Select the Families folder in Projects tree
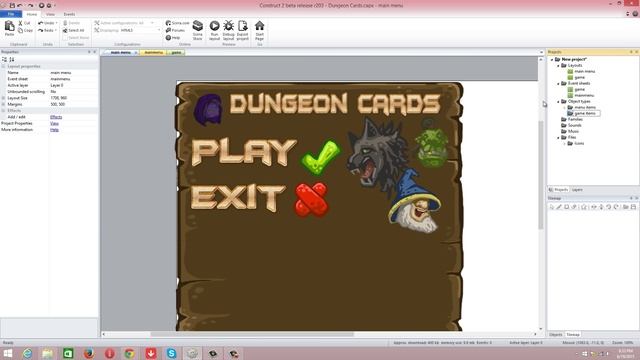Image resolution: width=640 pixels, height=360 pixels. tap(575, 119)
